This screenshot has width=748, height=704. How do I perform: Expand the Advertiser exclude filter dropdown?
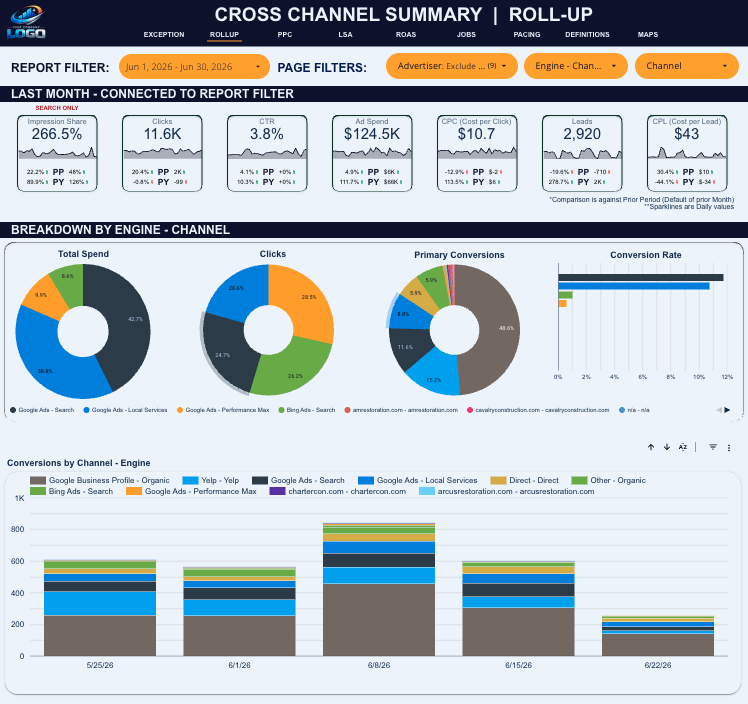pyautogui.click(x=452, y=66)
